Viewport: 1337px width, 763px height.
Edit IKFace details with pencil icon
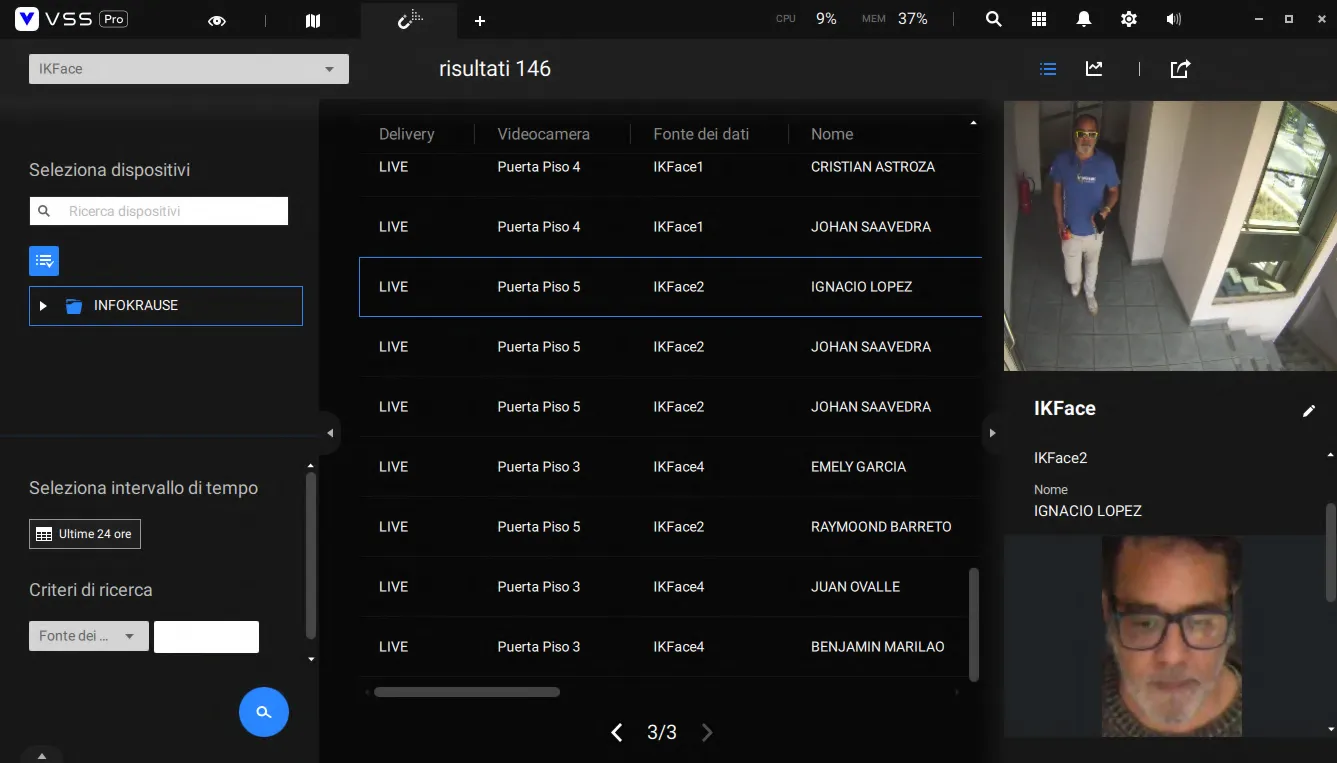pyautogui.click(x=1309, y=410)
